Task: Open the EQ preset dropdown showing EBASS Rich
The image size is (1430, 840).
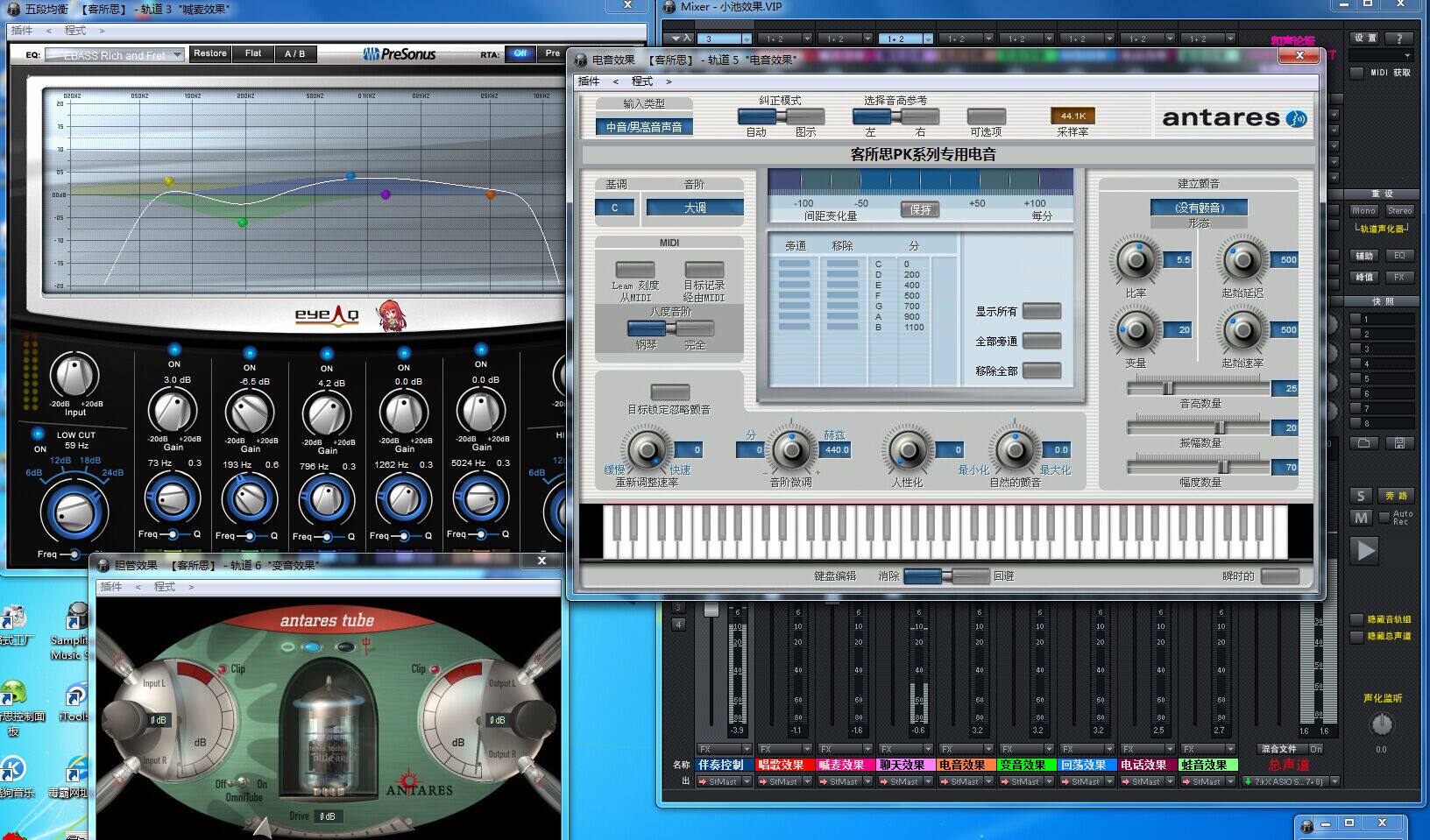Action: click(x=115, y=55)
